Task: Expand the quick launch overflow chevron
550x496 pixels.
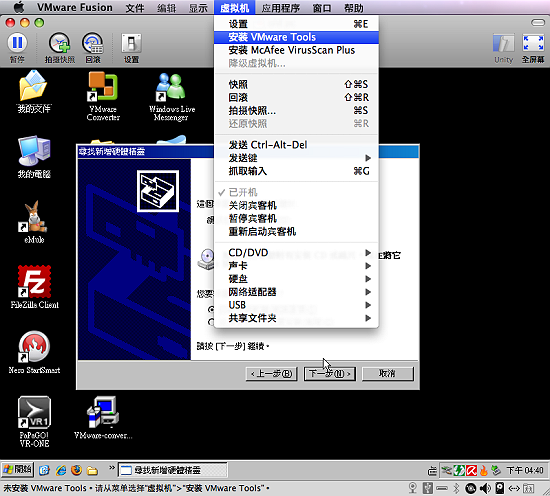Action: tap(112, 467)
